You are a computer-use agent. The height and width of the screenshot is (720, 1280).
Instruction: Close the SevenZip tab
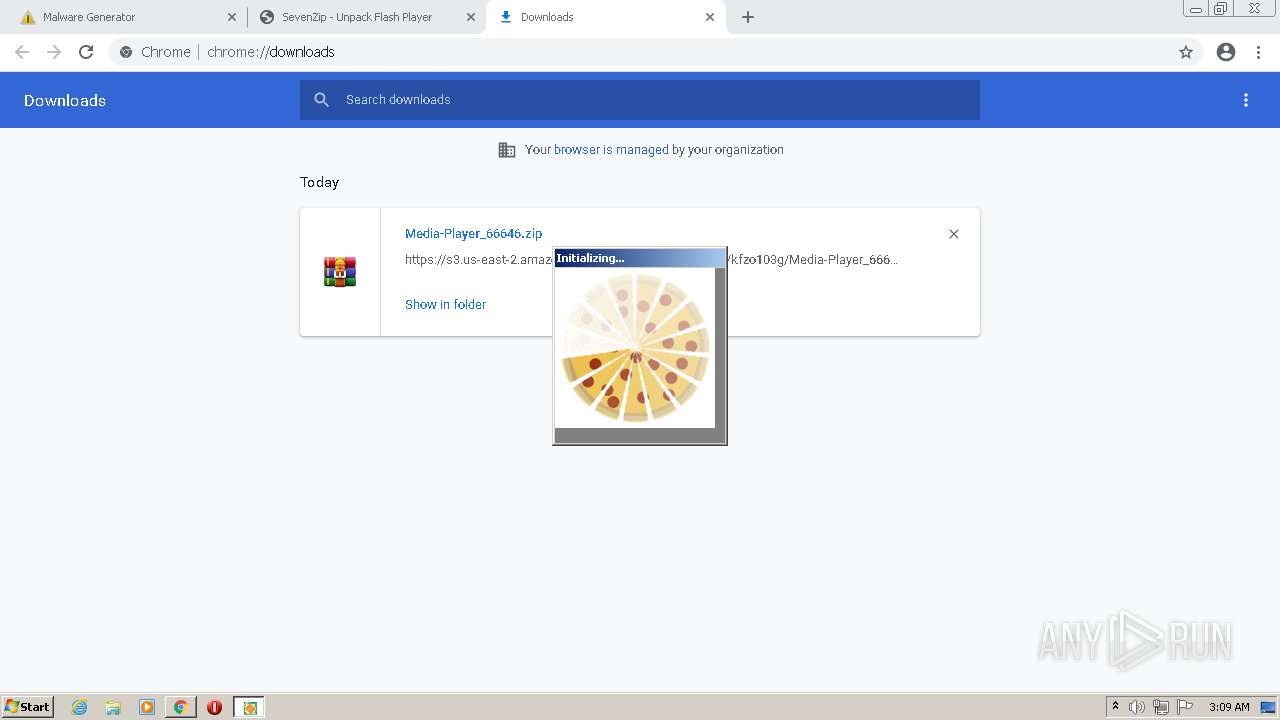[x=471, y=17]
